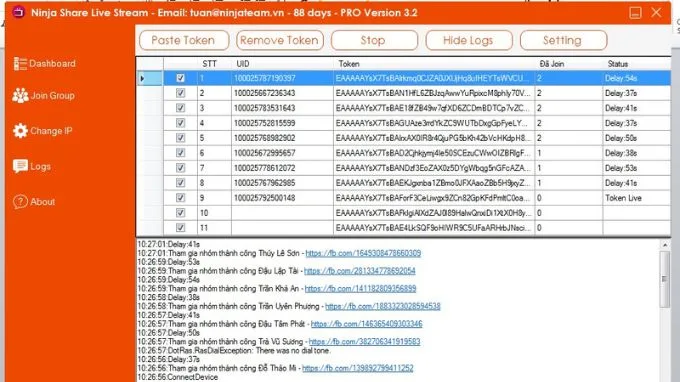Open link fb.com/1649308478660309
The image size is (680, 382).
[363, 253]
